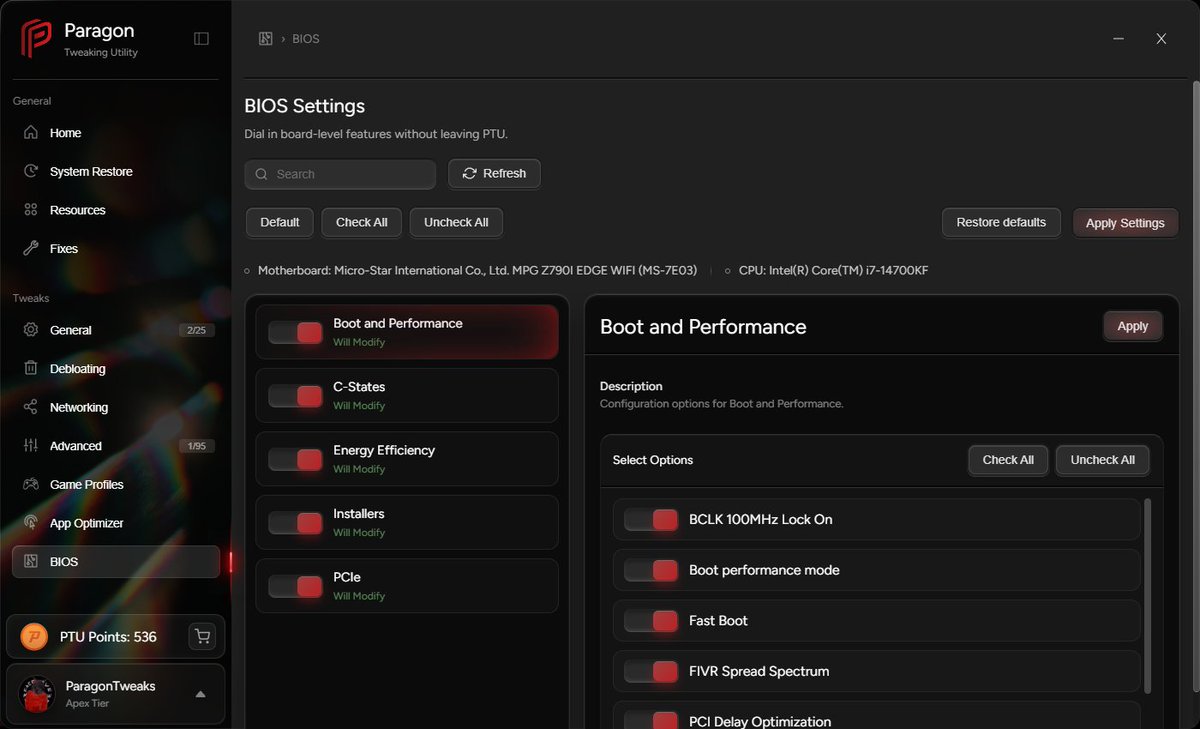
Task: Check All in Select Options panel
Action: point(1008,460)
